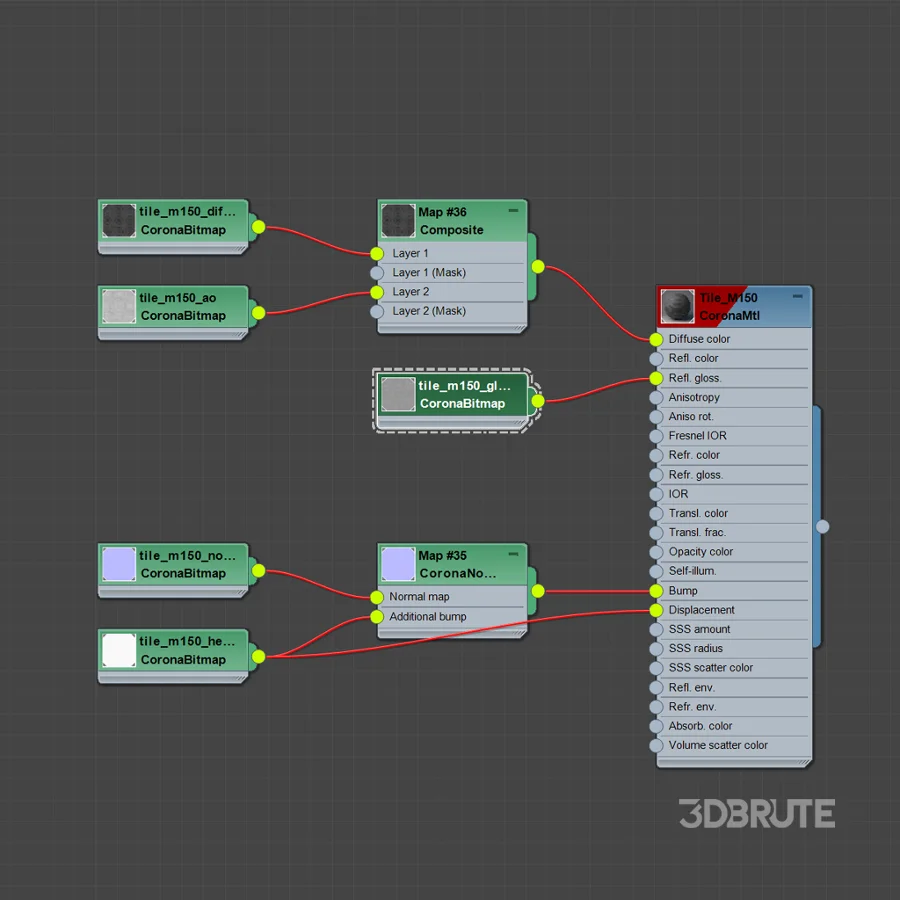Select the tile_m150_gl CoronaBitmap node thumbnail
The height and width of the screenshot is (900, 900).
tap(398, 394)
